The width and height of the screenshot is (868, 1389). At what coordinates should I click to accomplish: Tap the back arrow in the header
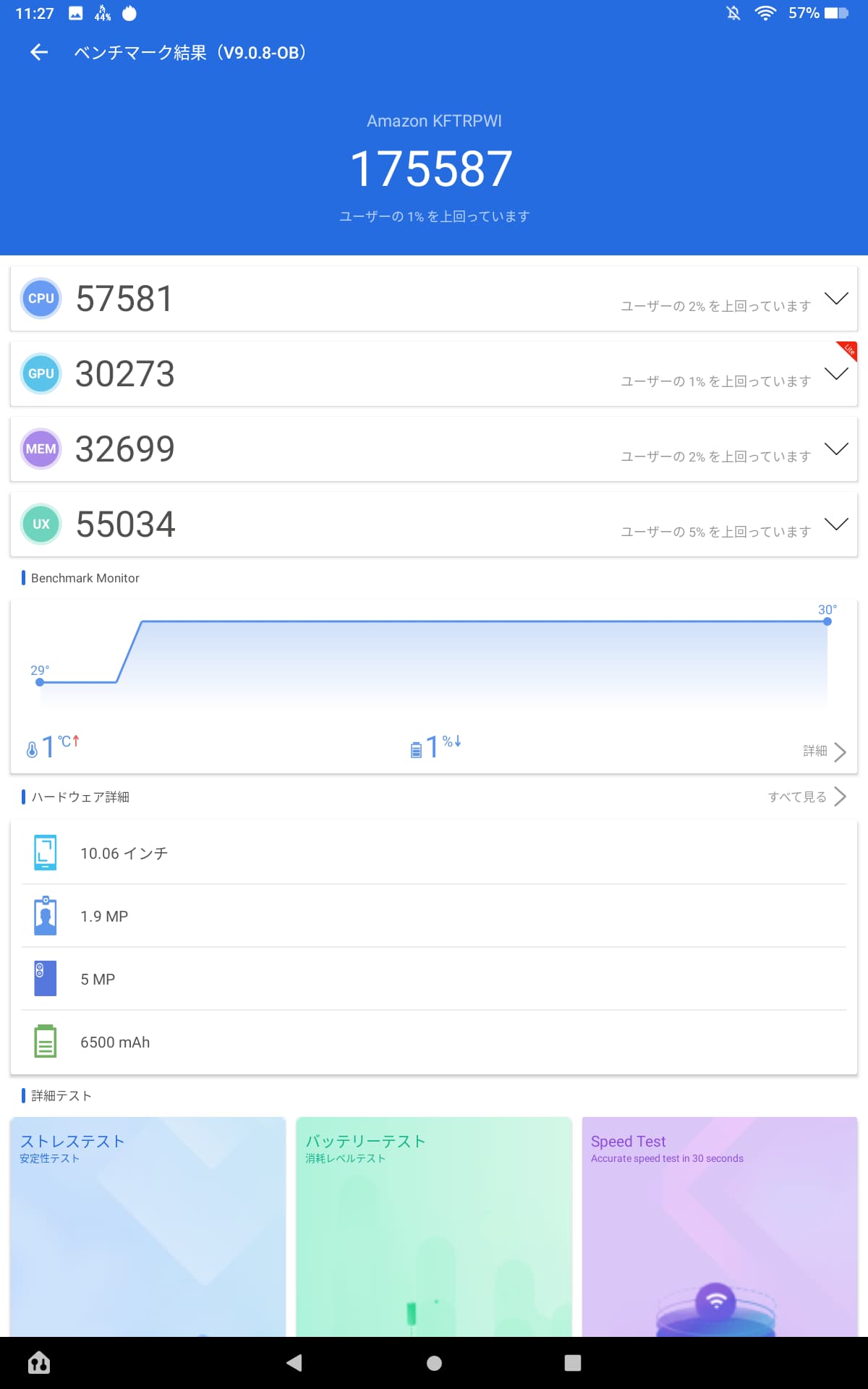click(x=39, y=52)
